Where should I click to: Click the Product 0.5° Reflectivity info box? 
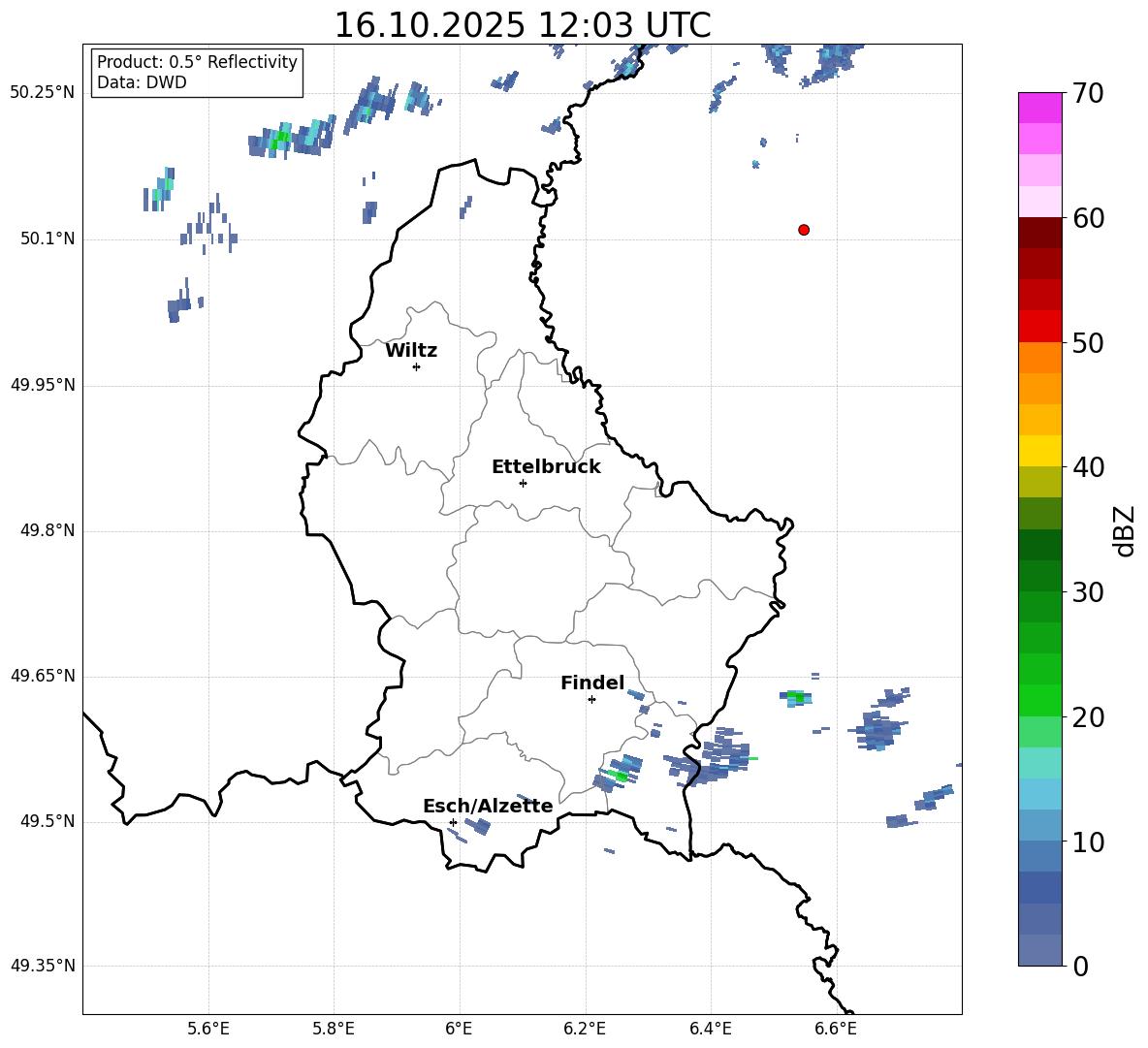(x=197, y=73)
